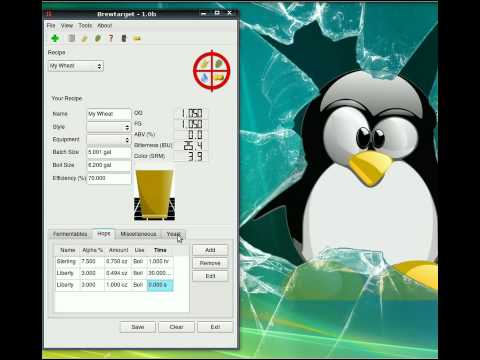The height and width of the screenshot is (360, 480).
Task: Open the fermentables grain icon in toolbar
Action: click(84, 39)
